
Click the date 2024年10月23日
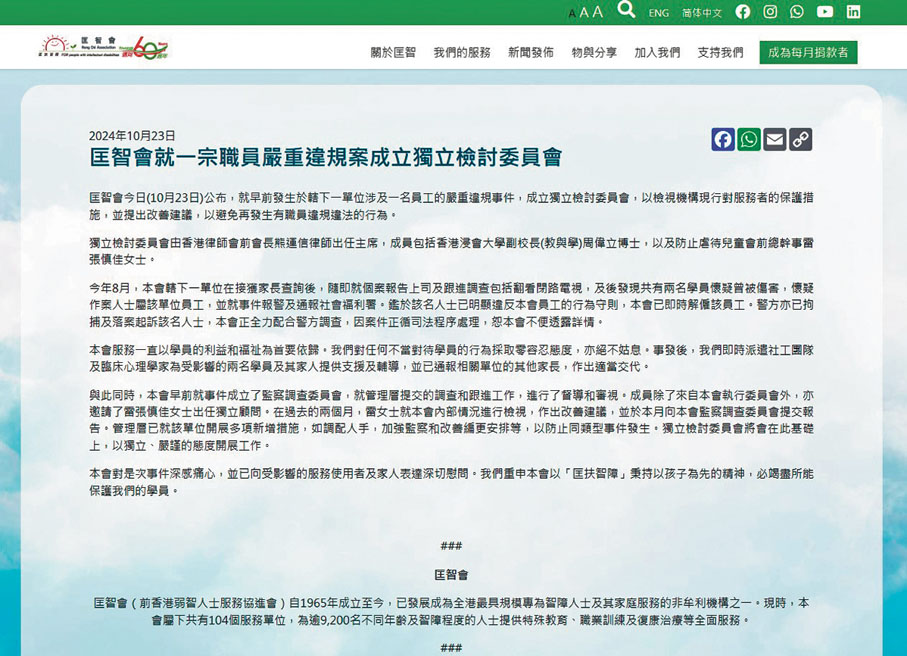[x=132, y=136]
